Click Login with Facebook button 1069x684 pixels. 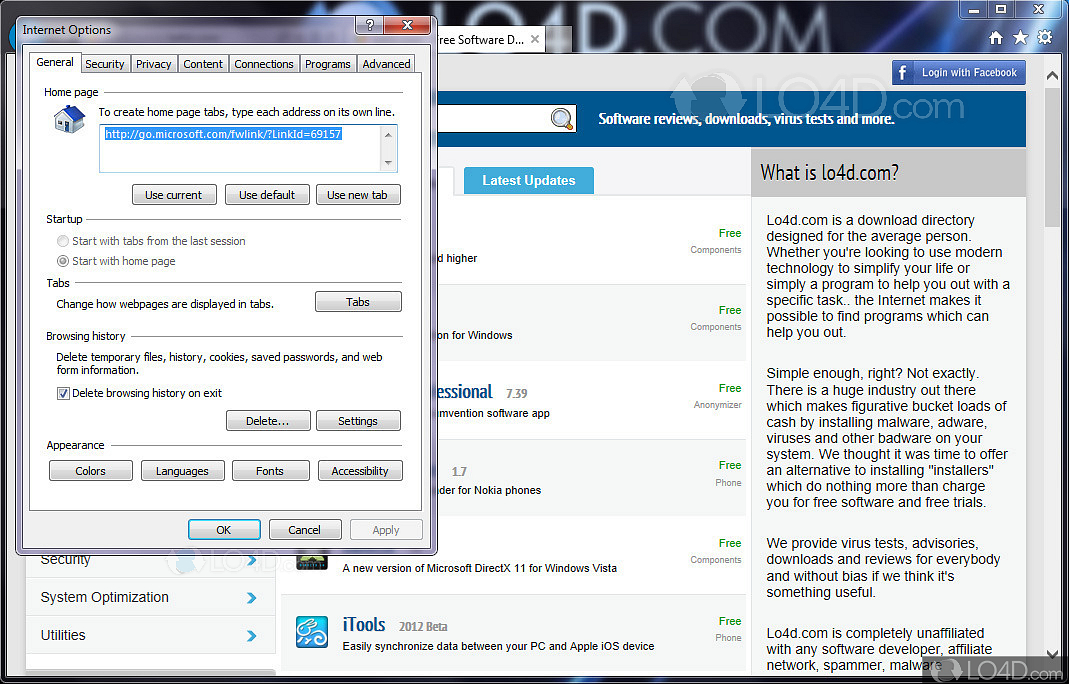point(959,72)
